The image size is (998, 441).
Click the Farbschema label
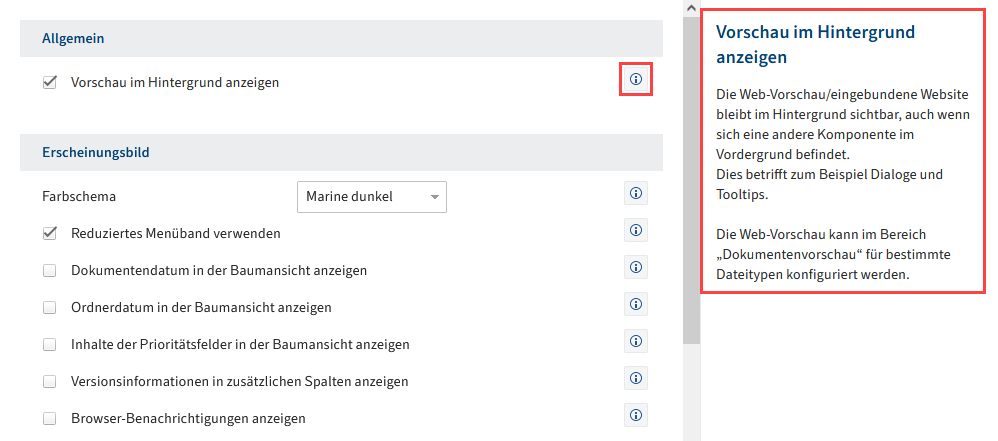(x=79, y=197)
